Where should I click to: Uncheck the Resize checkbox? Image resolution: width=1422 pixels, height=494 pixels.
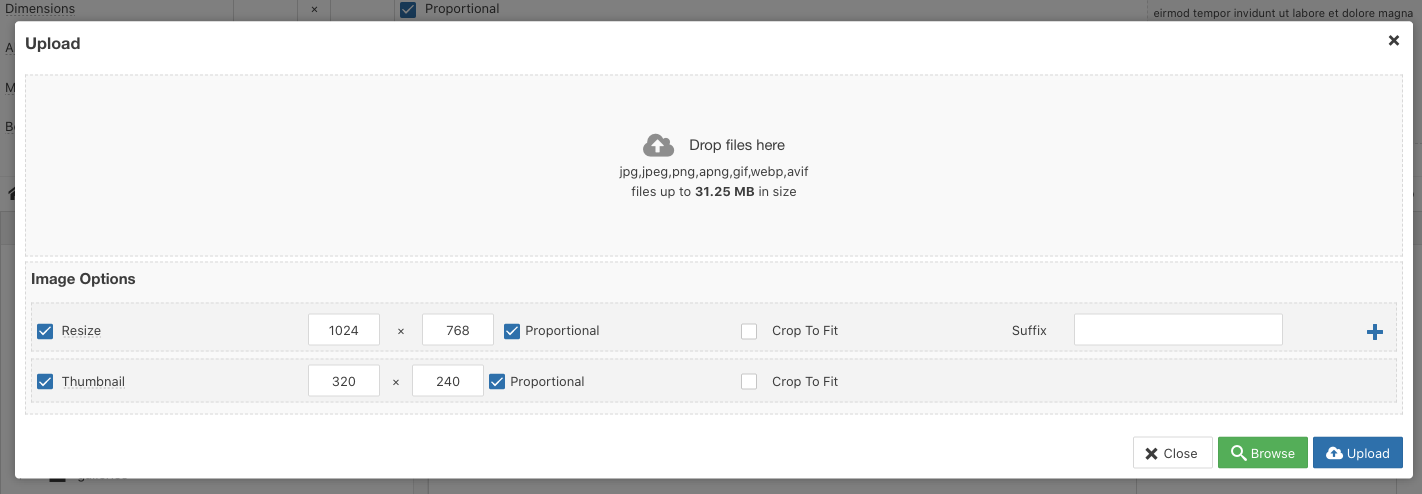tap(45, 331)
